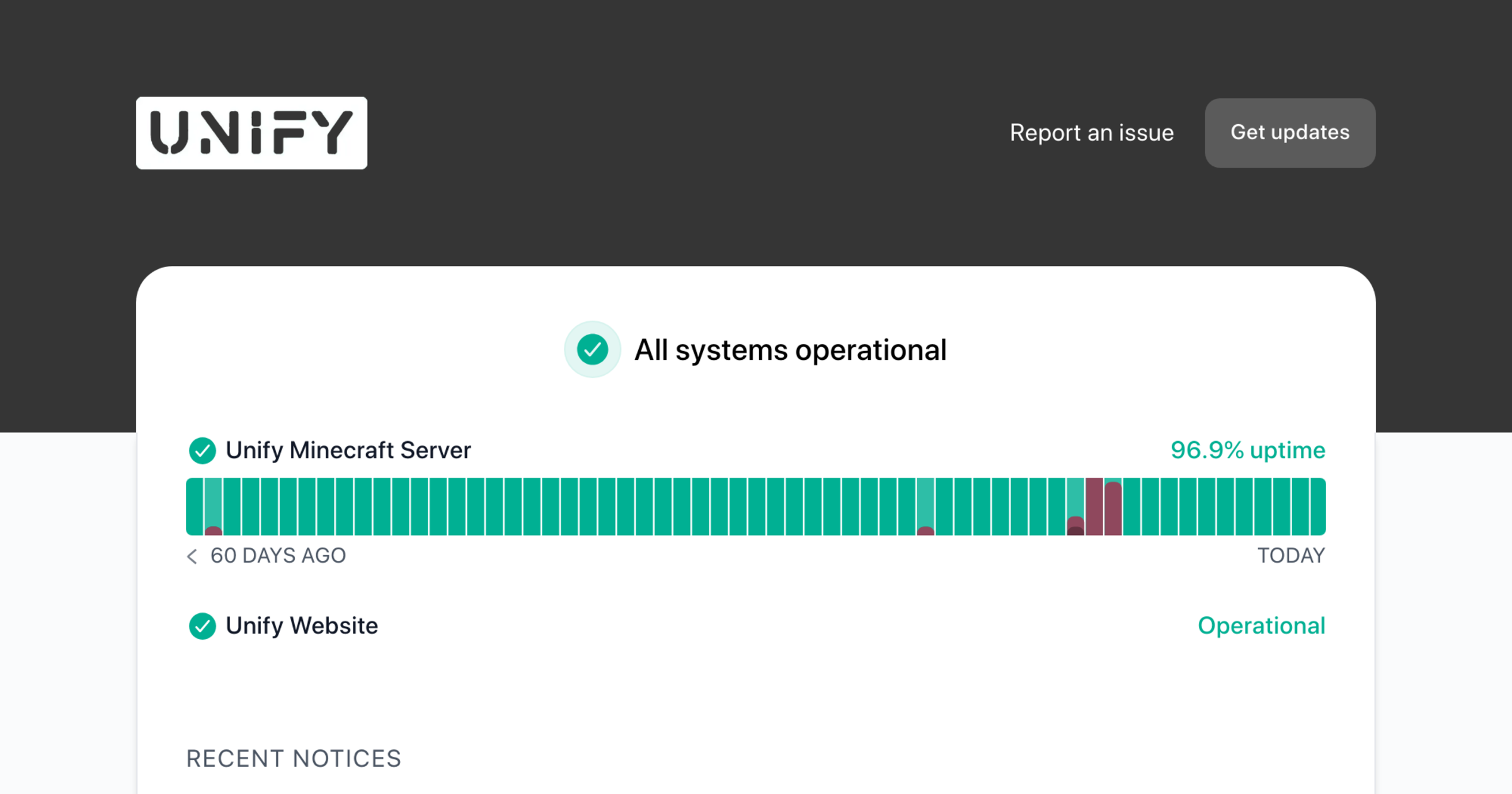This screenshot has width=1512, height=794.
Task: Click the All systems operational checkmark icon
Action: coord(592,350)
